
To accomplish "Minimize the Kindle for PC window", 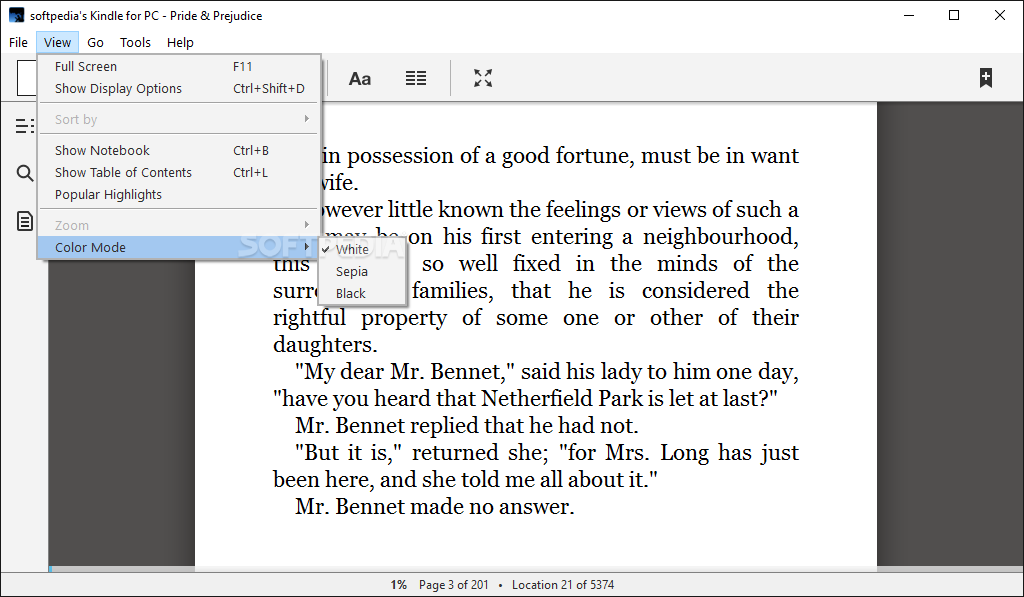I will click(x=909, y=16).
